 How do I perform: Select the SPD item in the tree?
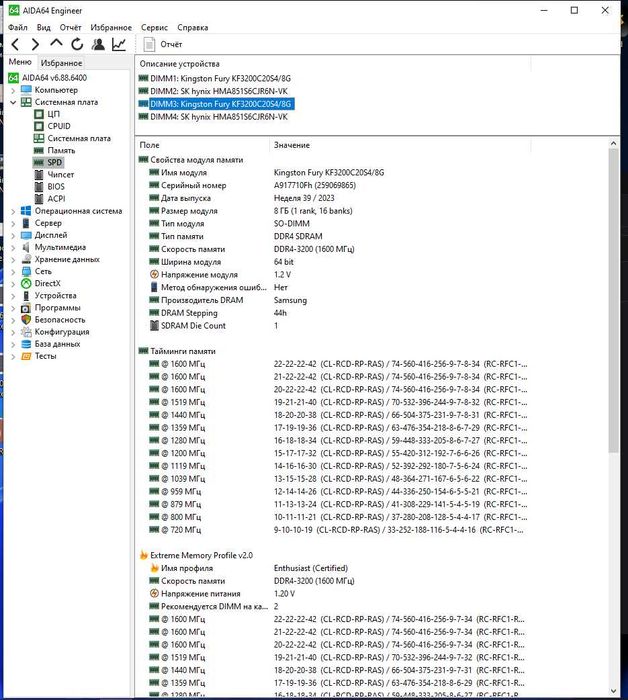pos(54,162)
